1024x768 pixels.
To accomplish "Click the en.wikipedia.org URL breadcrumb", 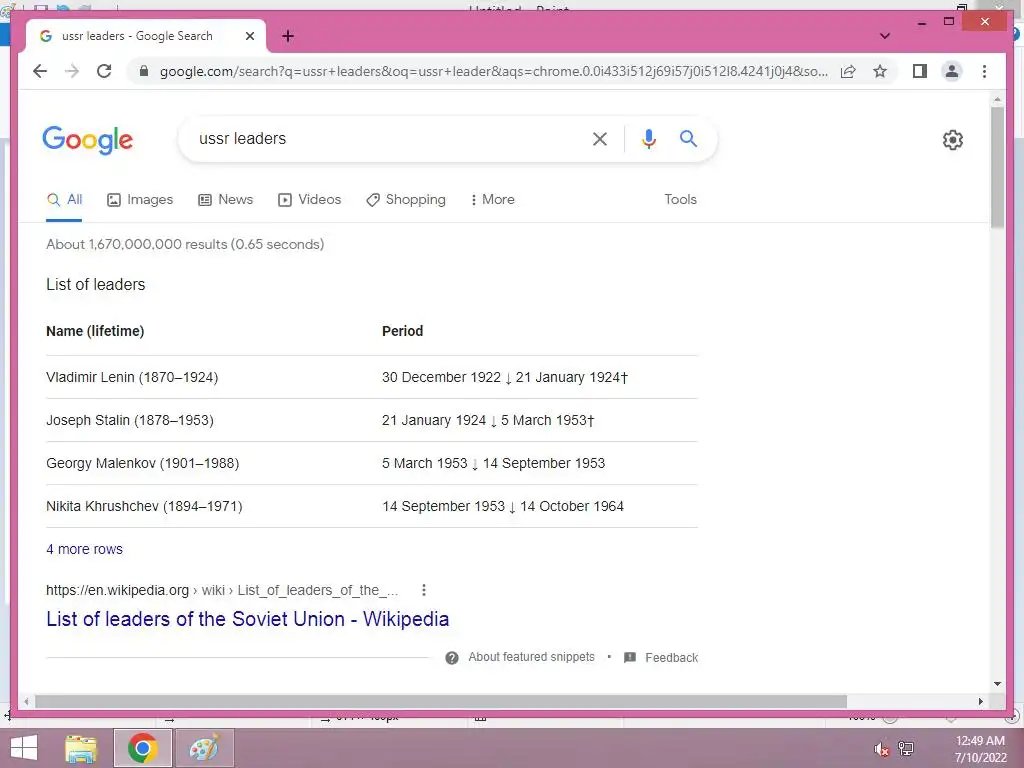I will pyautogui.click(x=222, y=590).
